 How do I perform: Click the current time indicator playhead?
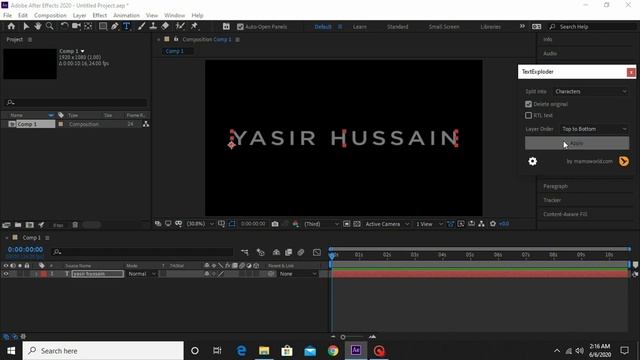[332, 256]
